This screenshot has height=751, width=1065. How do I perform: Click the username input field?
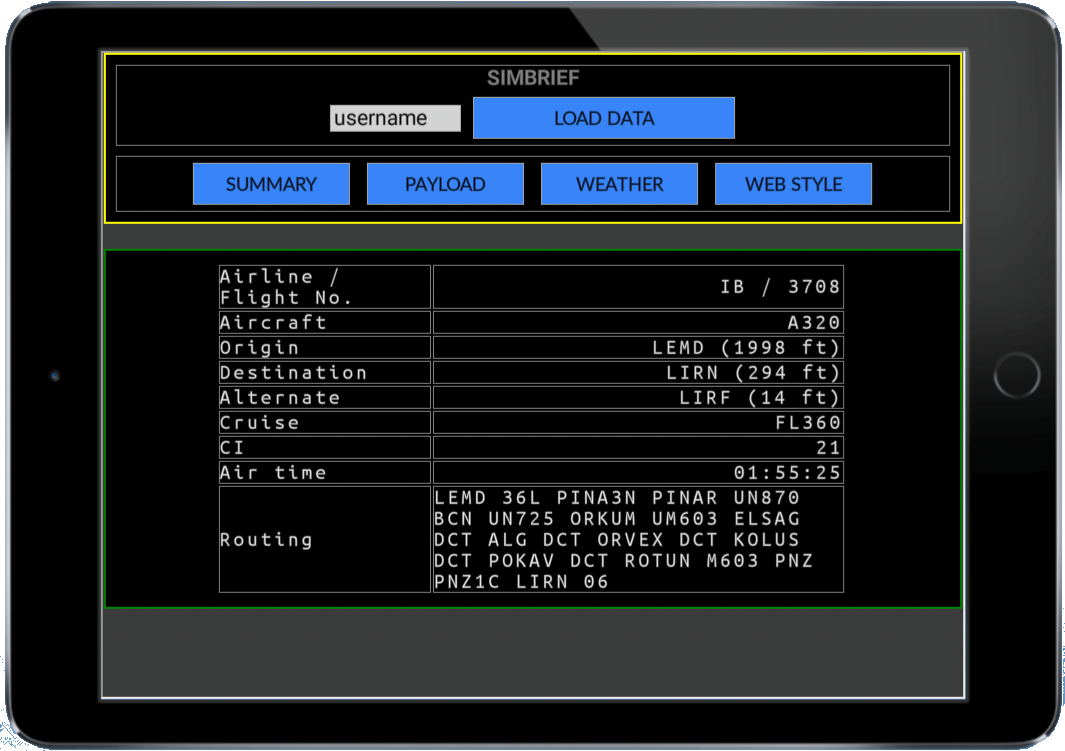[x=395, y=118]
